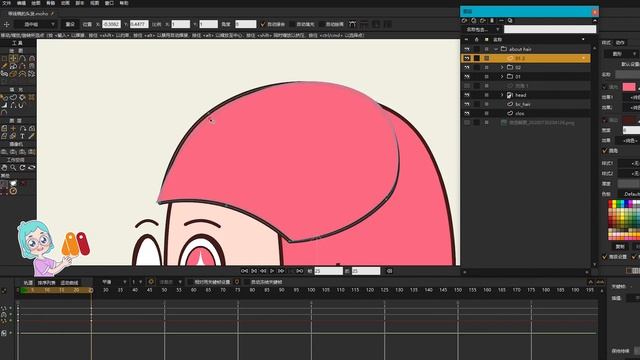The image size is (640, 360).
Task: Open the 文件 (File) menu
Action: [x=7, y=3]
